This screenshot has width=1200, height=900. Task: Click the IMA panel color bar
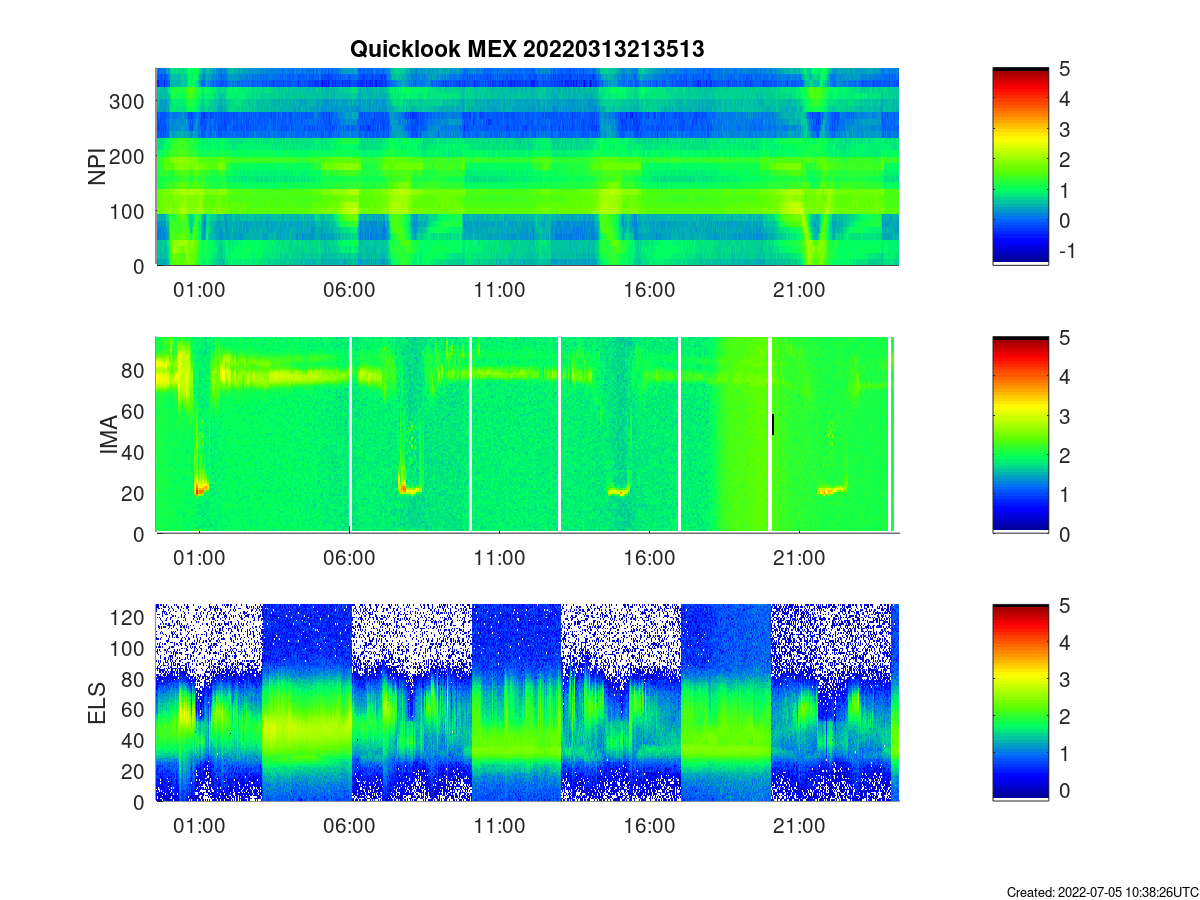click(x=1020, y=435)
